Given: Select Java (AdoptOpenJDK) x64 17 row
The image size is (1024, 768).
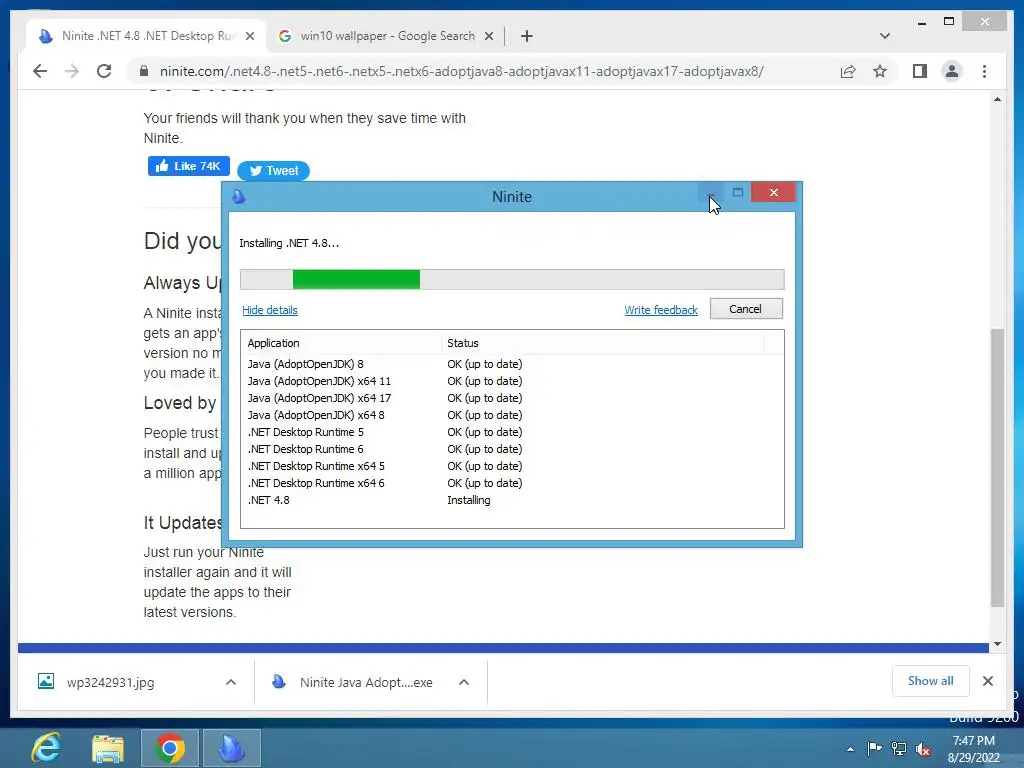Looking at the screenshot, I should coord(512,398).
